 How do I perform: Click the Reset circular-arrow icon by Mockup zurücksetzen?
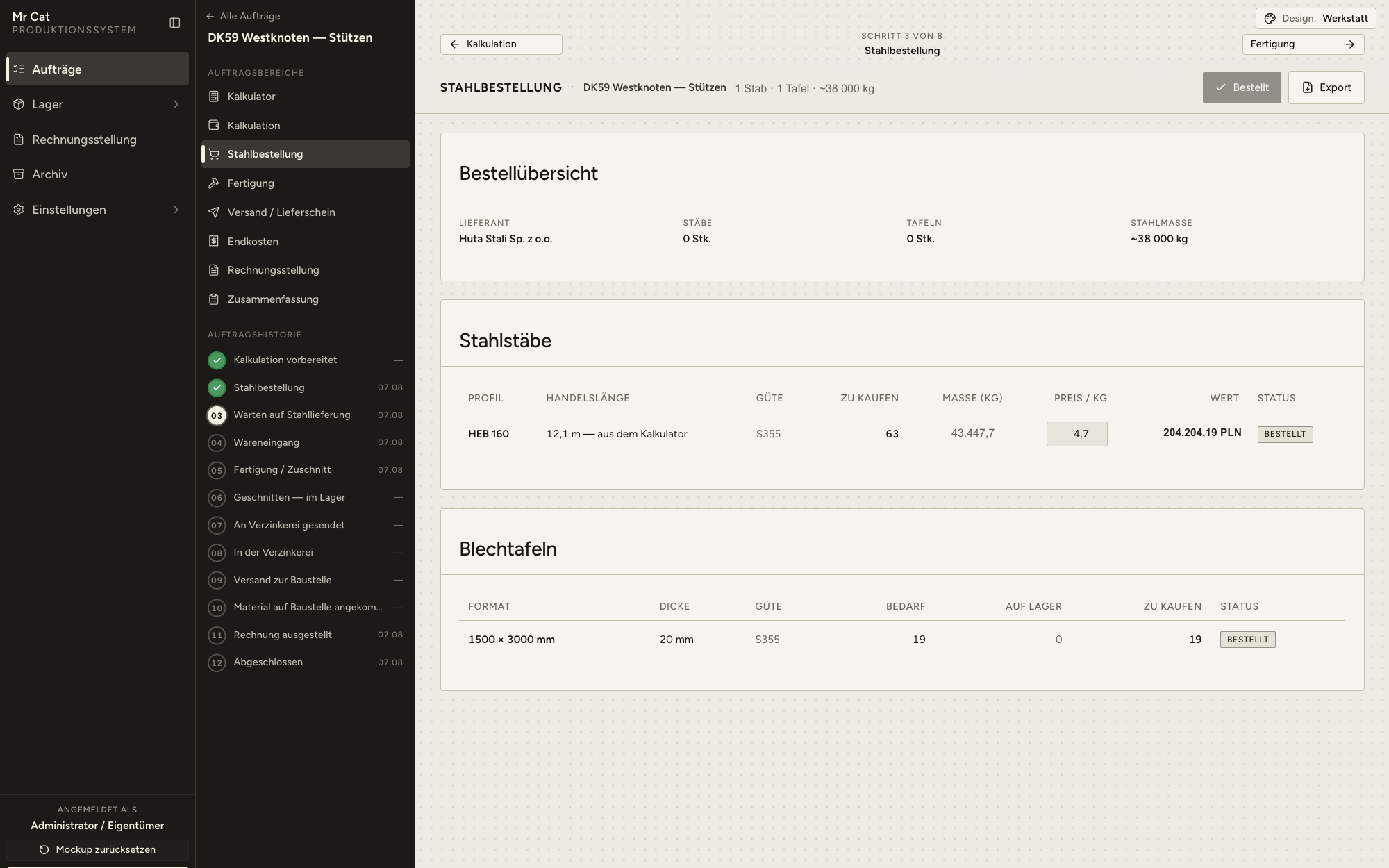pos(44,849)
